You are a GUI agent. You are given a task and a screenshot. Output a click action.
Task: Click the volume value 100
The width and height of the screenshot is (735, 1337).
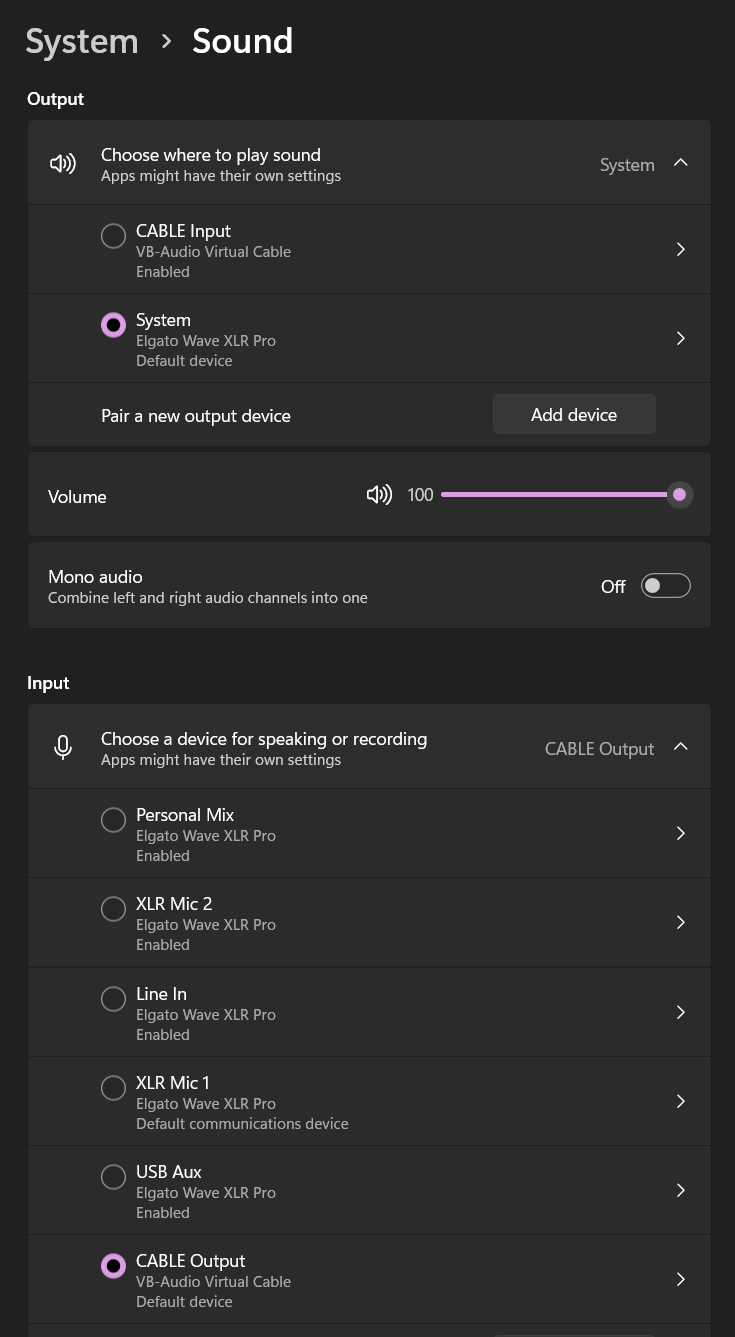click(x=420, y=495)
